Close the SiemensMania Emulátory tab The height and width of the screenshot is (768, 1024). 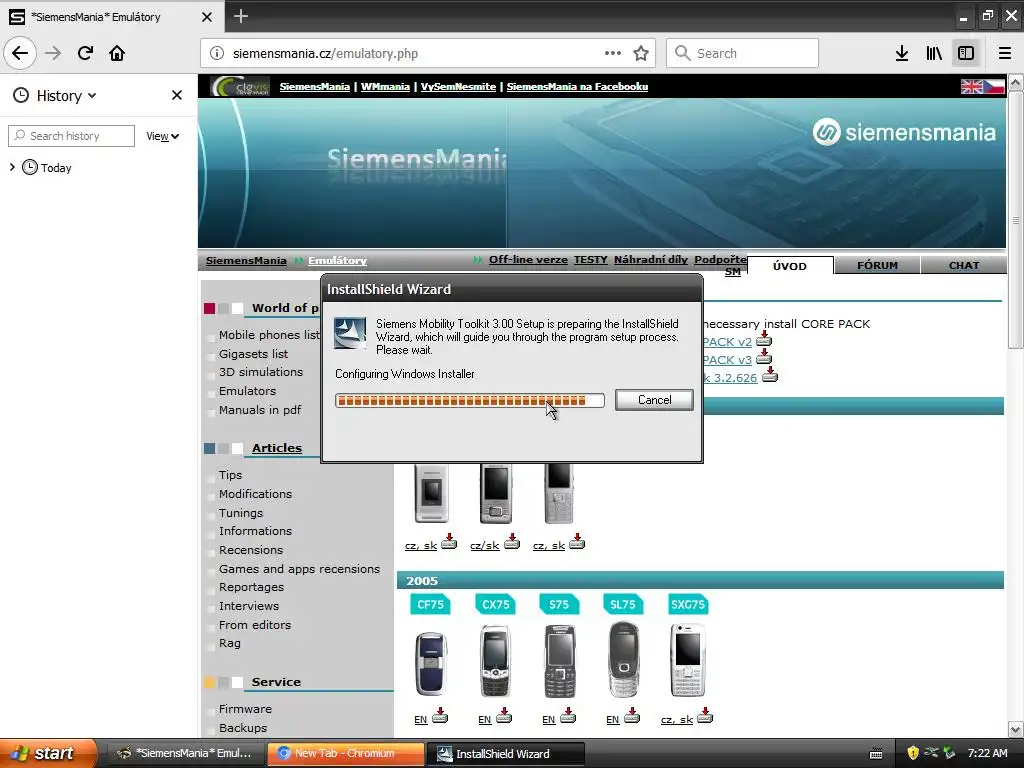point(206,17)
